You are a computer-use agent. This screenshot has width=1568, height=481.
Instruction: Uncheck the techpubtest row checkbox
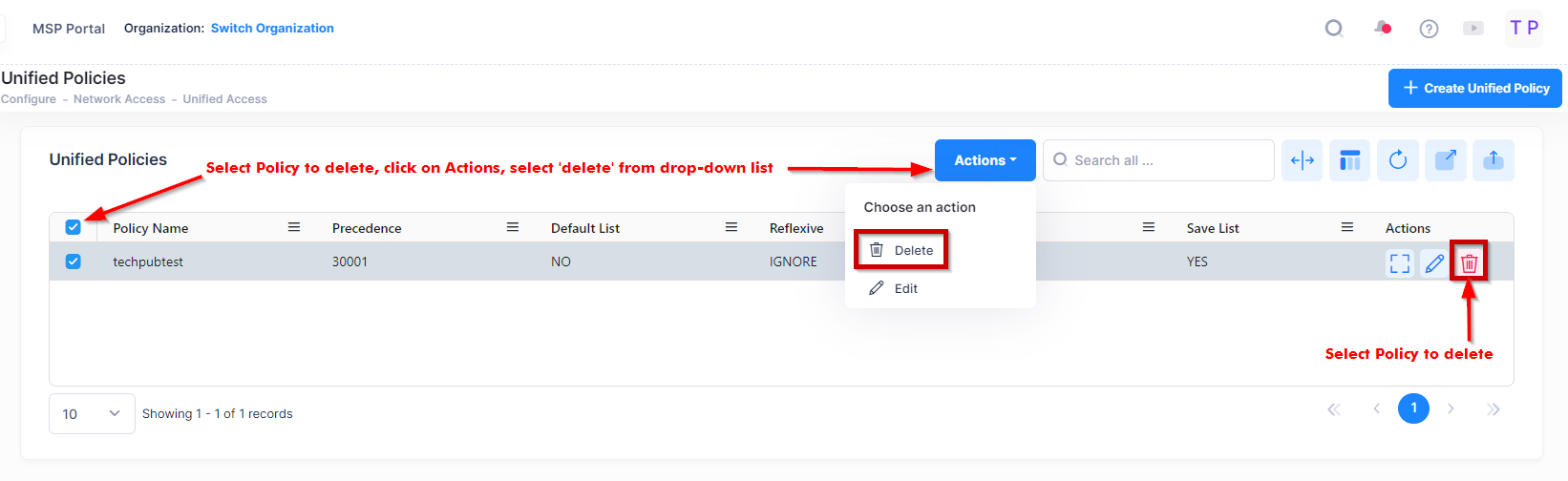click(x=74, y=261)
